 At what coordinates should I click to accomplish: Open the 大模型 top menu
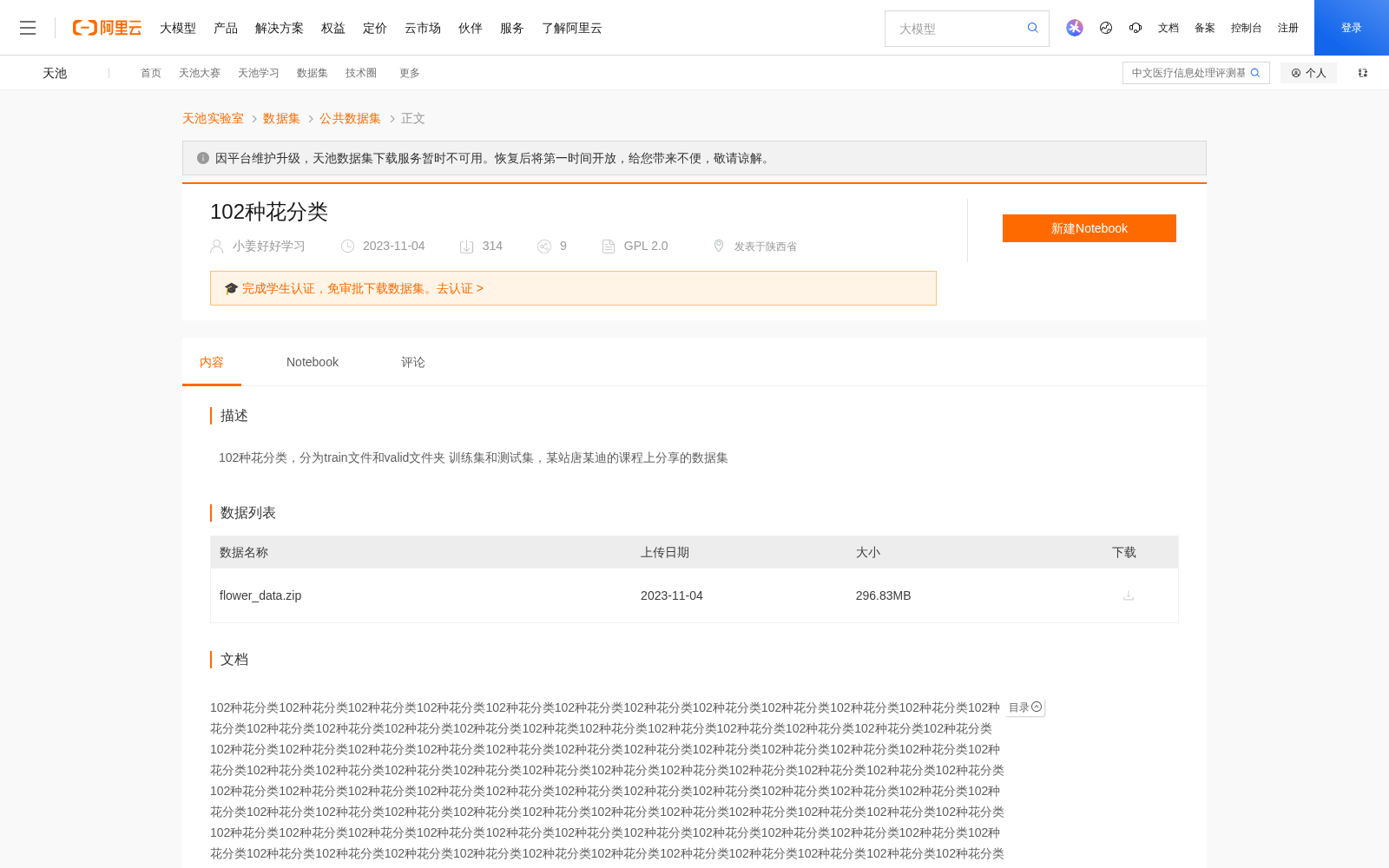coord(178,28)
